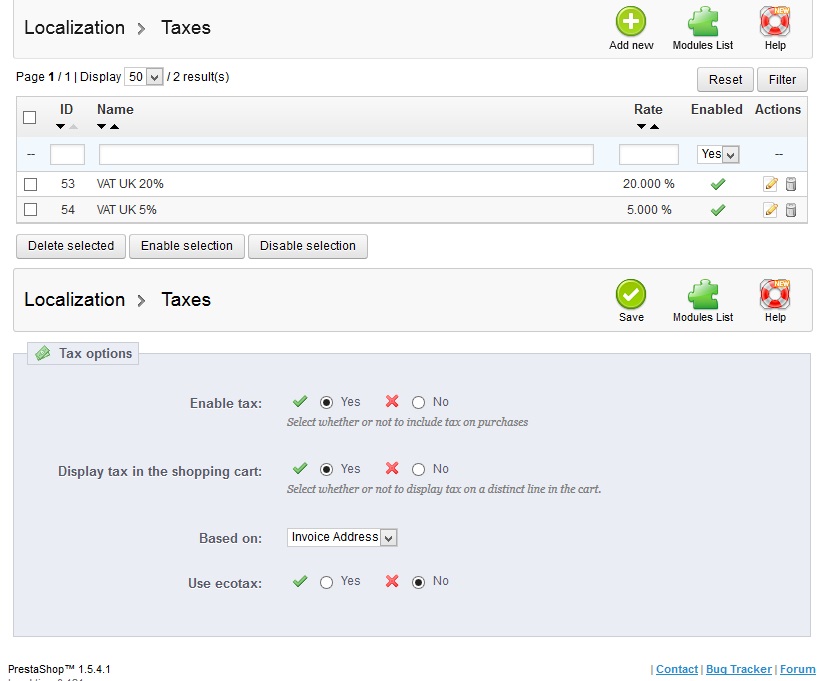Click green check icon beside Enable tax Yes

[x=300, y=402]
